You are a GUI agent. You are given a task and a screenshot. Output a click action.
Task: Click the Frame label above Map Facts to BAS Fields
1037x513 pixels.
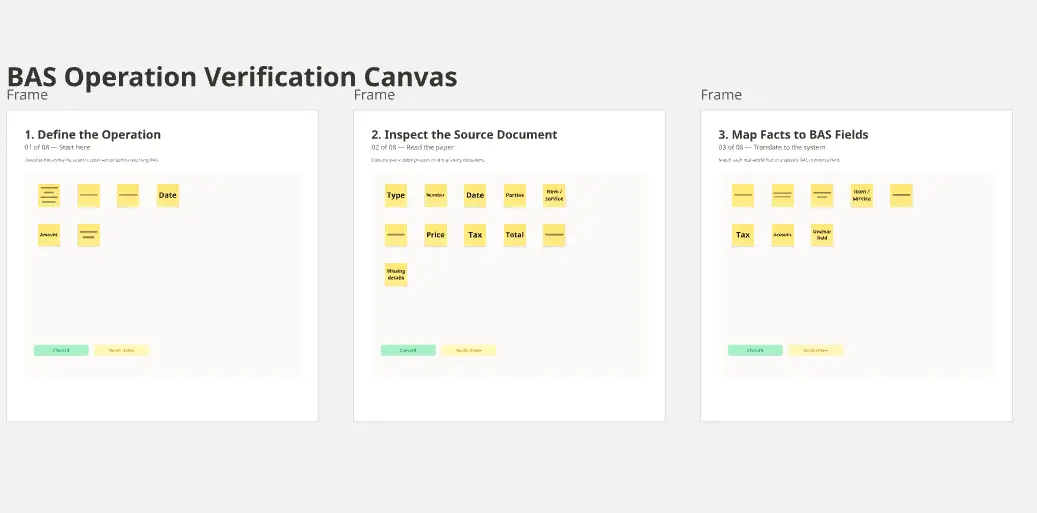[x=722, y=95]
